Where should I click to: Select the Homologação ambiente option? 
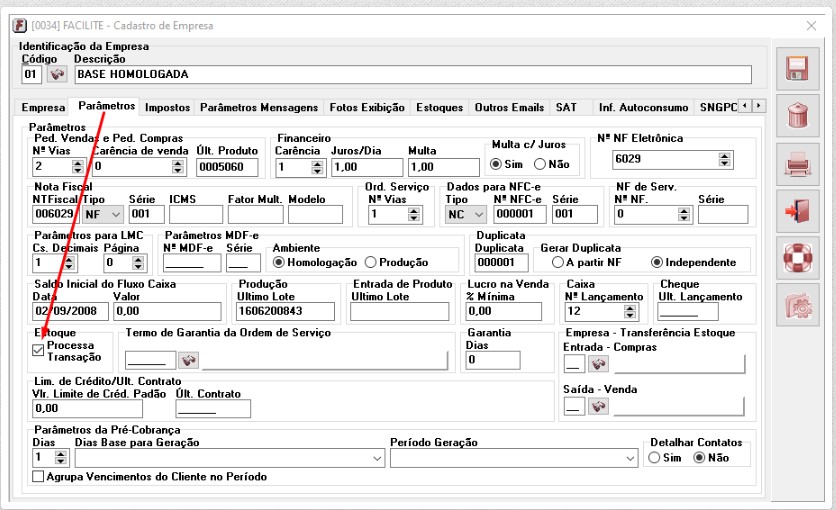pyautogui.click(x=278, y=262)
